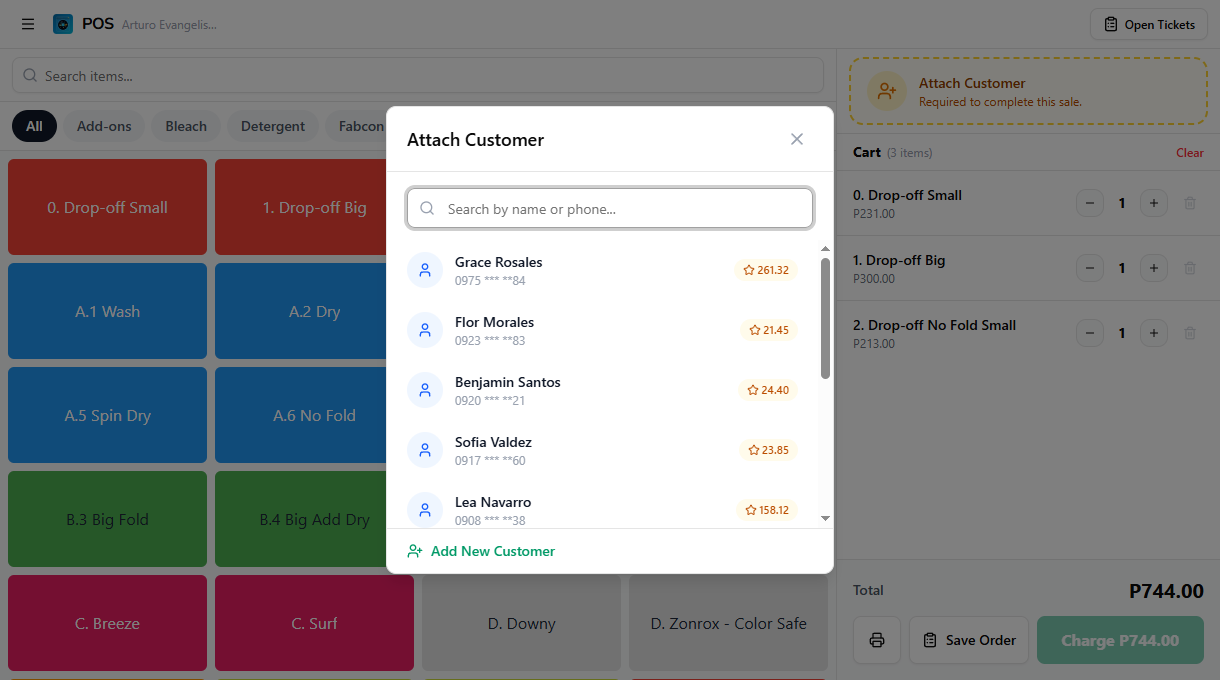Image resolution: width=1220 pixels, height=680 pixels.
Task: Open the hamburger navigation menu
Action: click(x=28, y=24)
